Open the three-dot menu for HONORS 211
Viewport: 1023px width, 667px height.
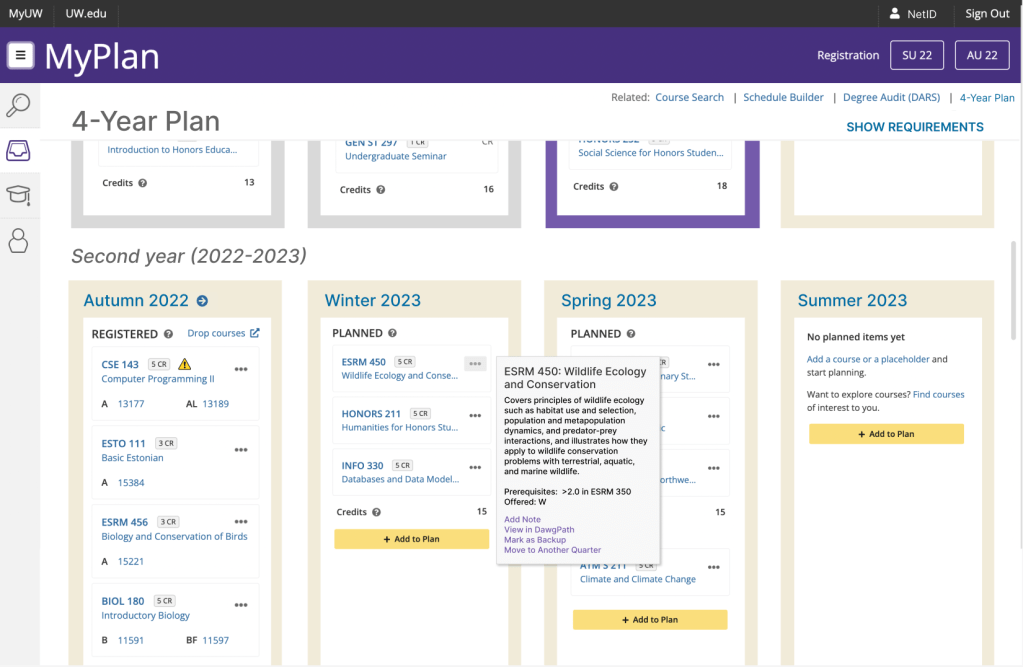coord(474,414)
